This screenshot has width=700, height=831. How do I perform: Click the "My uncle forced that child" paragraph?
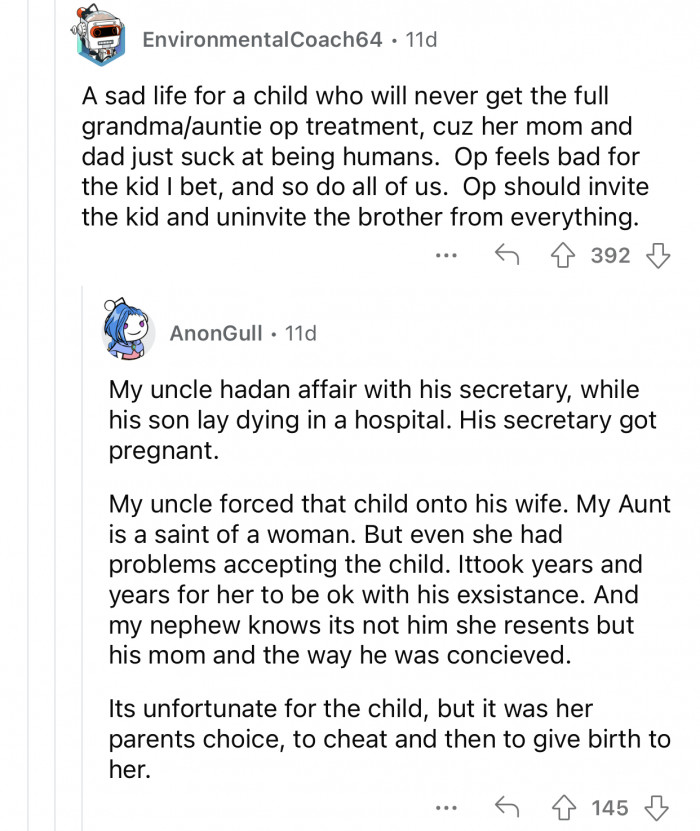coord(387,593)
